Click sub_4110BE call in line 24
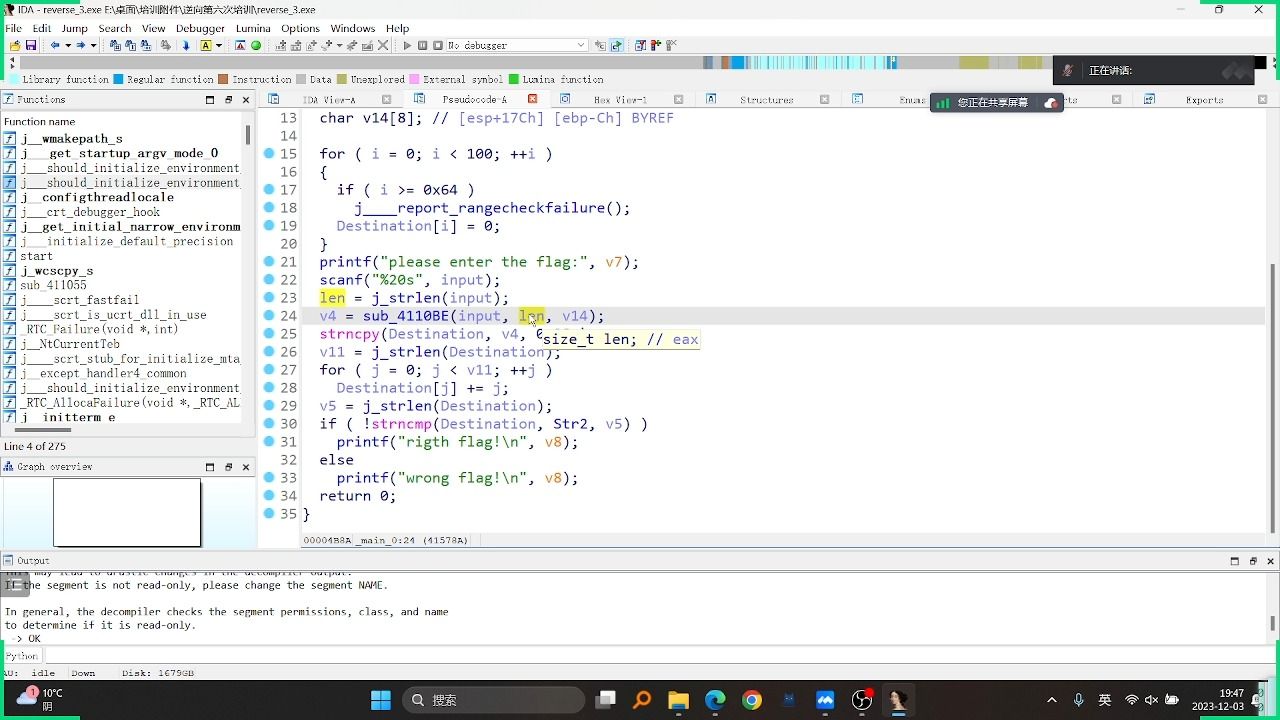1280x720 pixels. click(406, 316)
